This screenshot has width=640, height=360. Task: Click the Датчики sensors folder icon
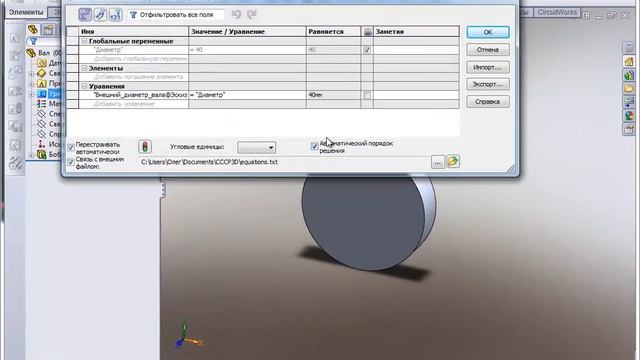[x=42, y=63]
